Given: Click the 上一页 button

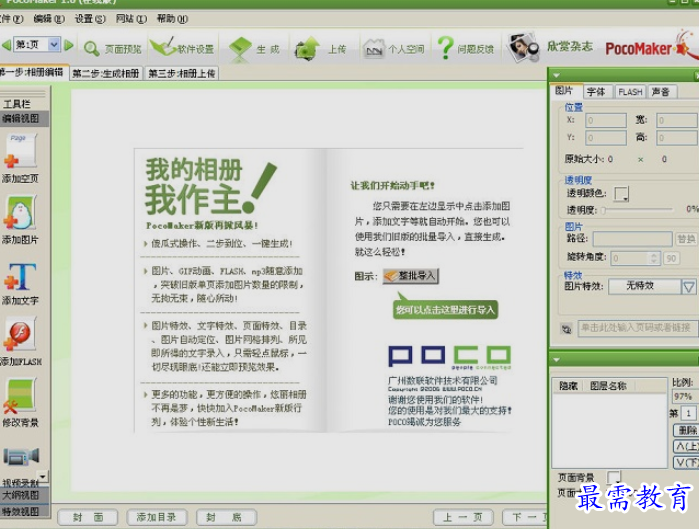Looking at the screenshot, I should (463, 517).
